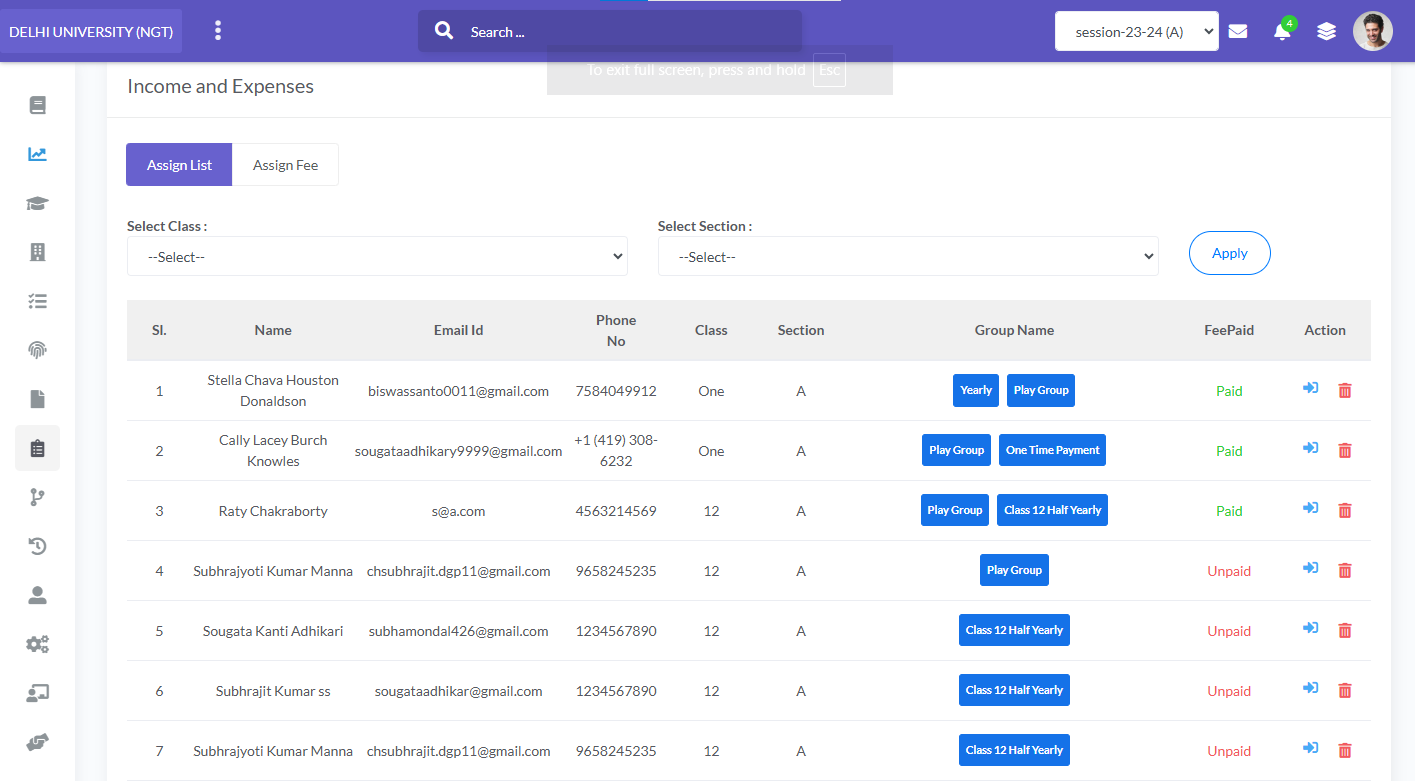Click login arrow icon for Stella Chava row
This screenshot has height=781, width=1415.
pyautogui.click(x=1310, y=388)
